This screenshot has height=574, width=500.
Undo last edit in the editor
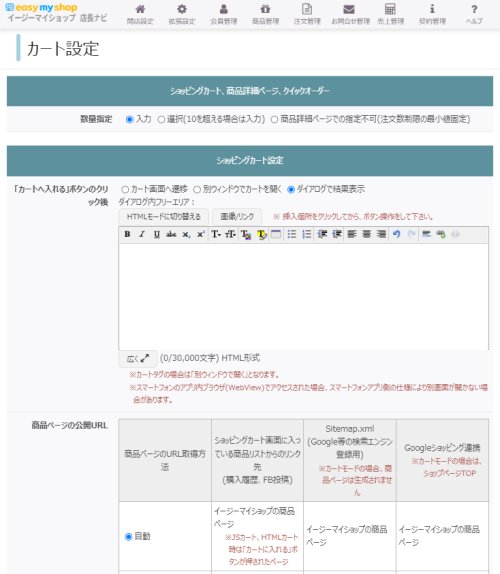pyautogui.click(x=396, y=234)
